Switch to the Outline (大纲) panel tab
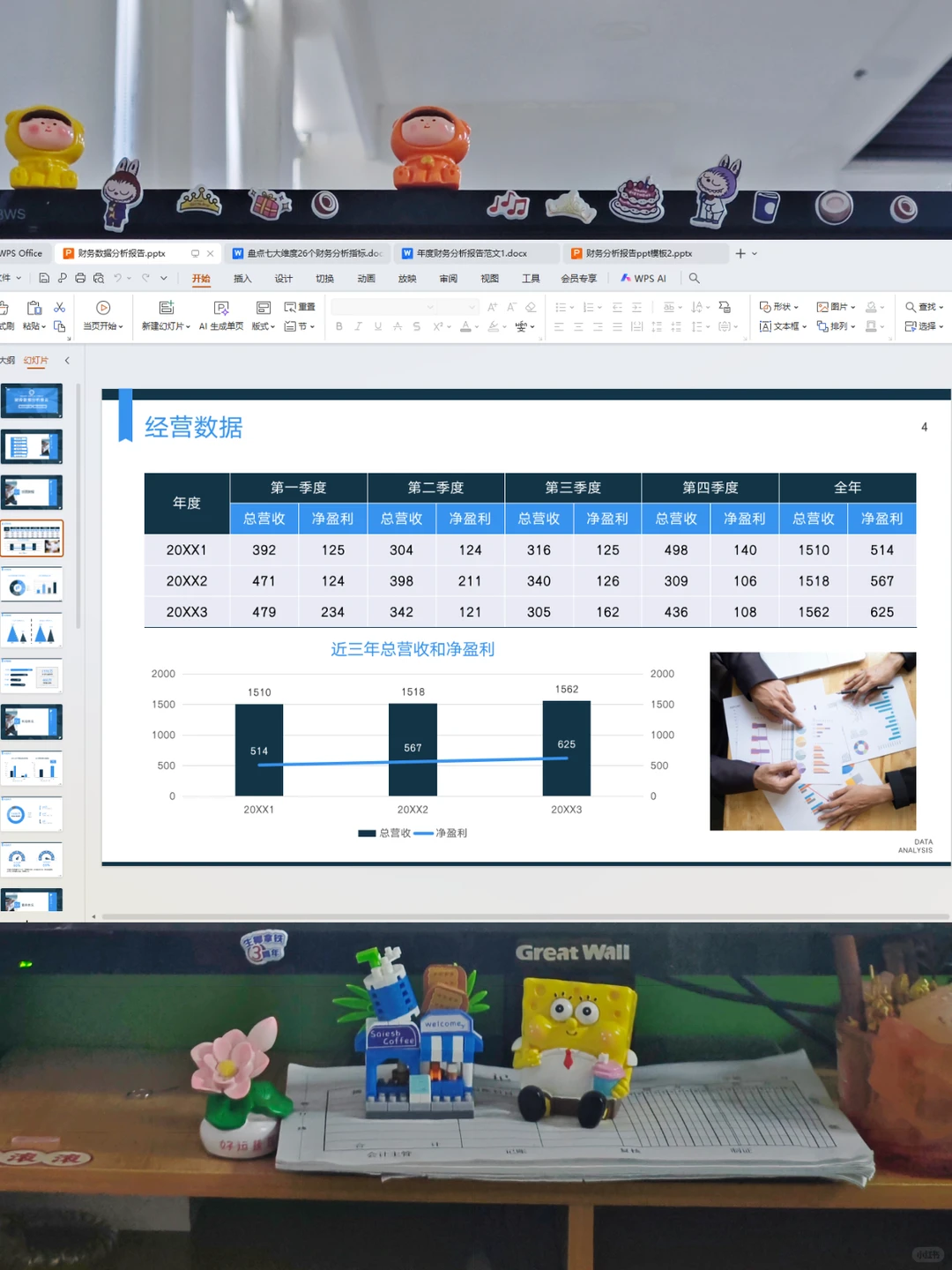The width and height of the screenshot is (952, 1270). coord(7,361)
